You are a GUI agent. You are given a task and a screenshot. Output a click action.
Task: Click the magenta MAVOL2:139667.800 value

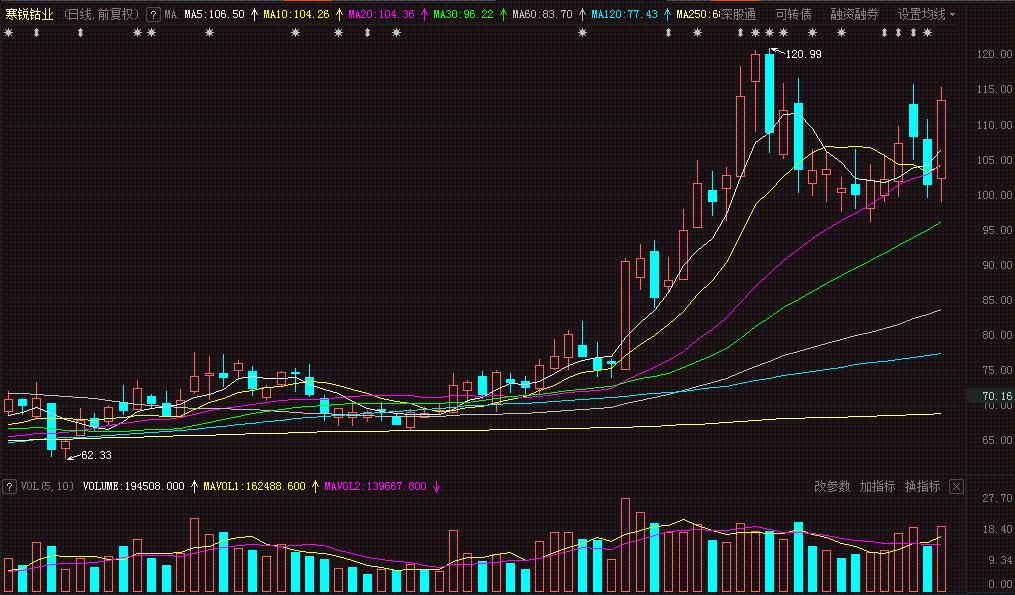click(375, 486)
